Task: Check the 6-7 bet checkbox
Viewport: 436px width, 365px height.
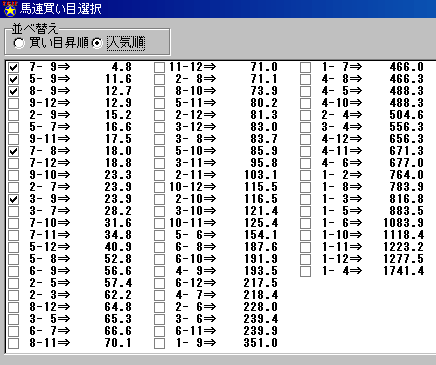Action: coord(13,331)
